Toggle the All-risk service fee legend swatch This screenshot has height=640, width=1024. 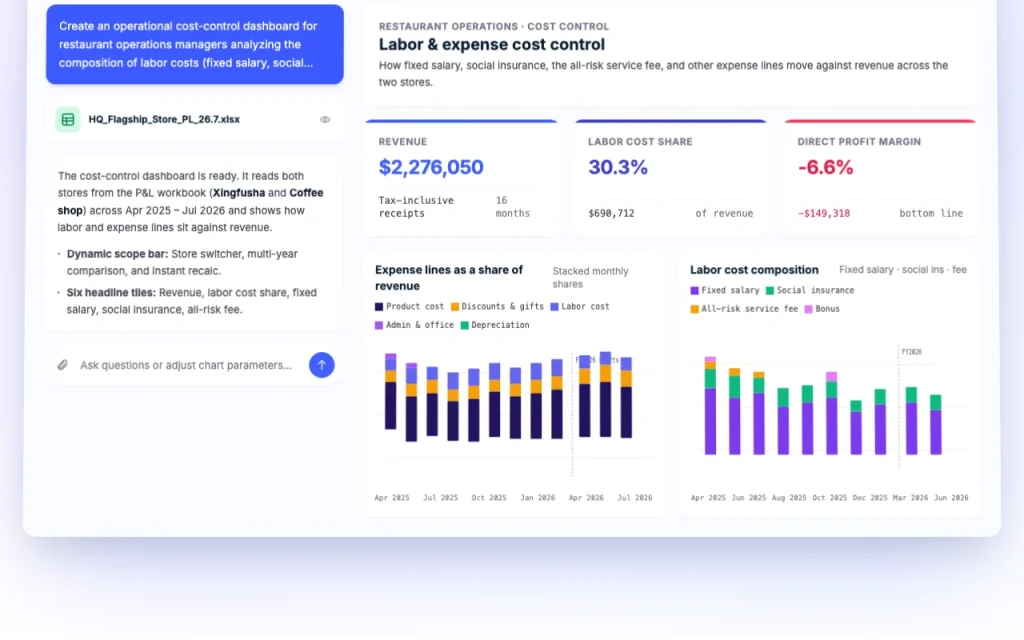click(x=694, y=309)
